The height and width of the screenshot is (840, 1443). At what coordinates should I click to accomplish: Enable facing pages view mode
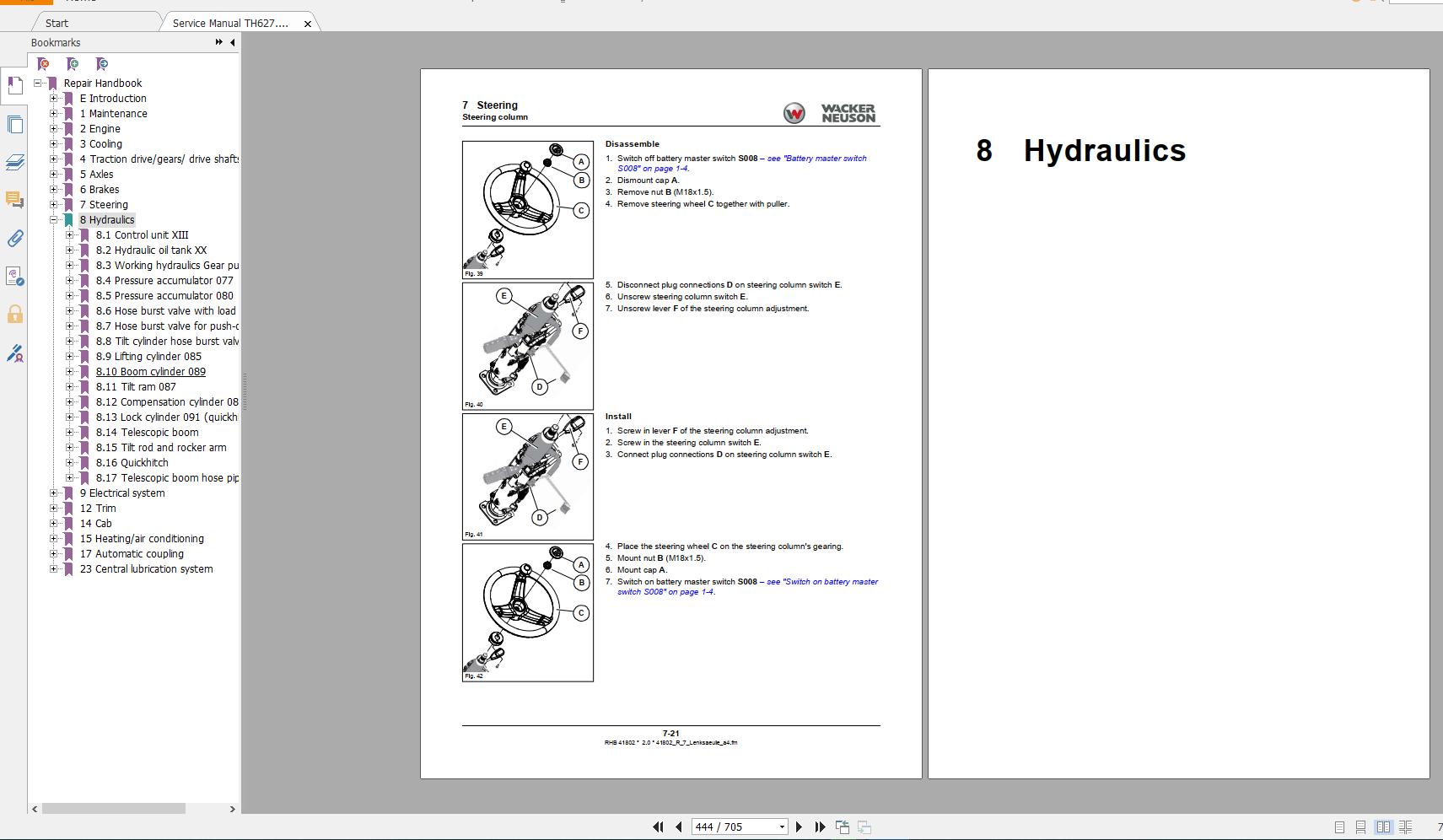click(1383, 827)
